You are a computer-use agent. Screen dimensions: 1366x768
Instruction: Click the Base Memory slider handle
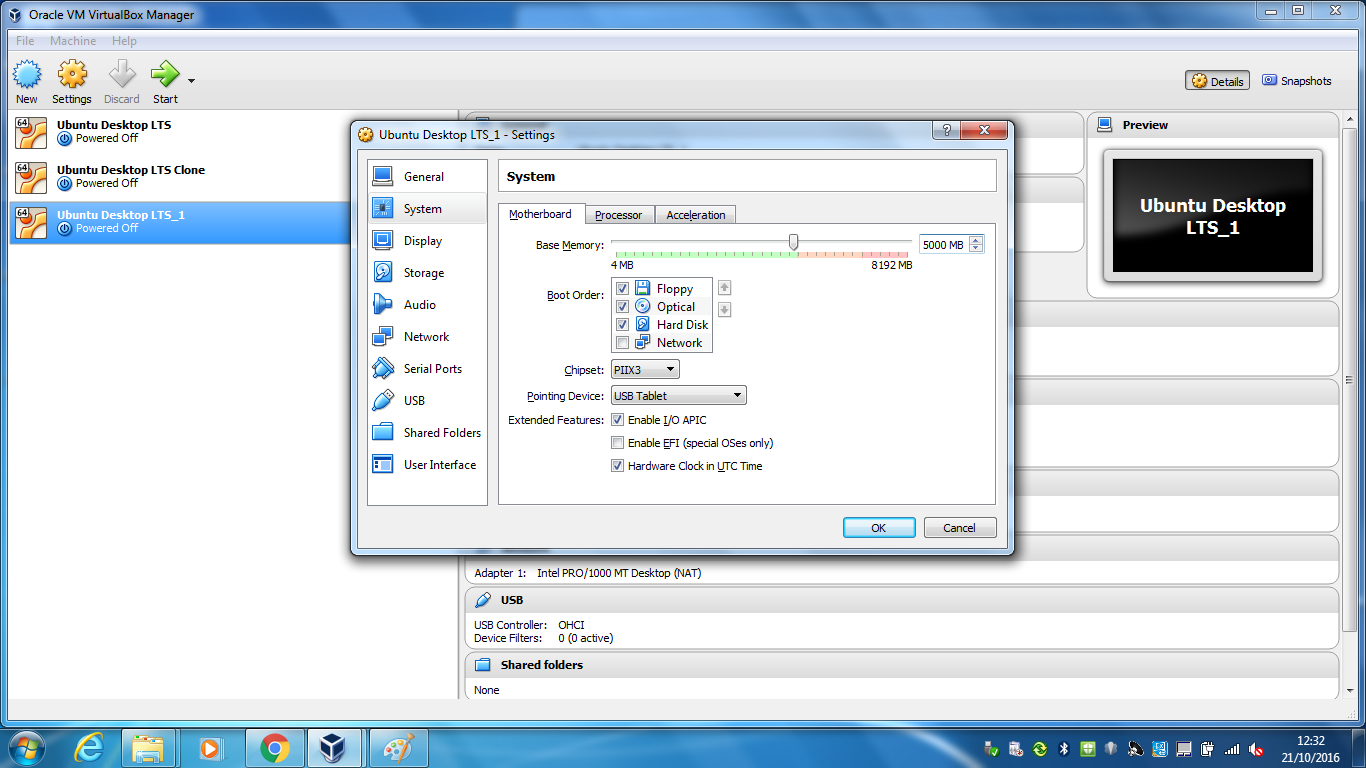click(793, 242)
